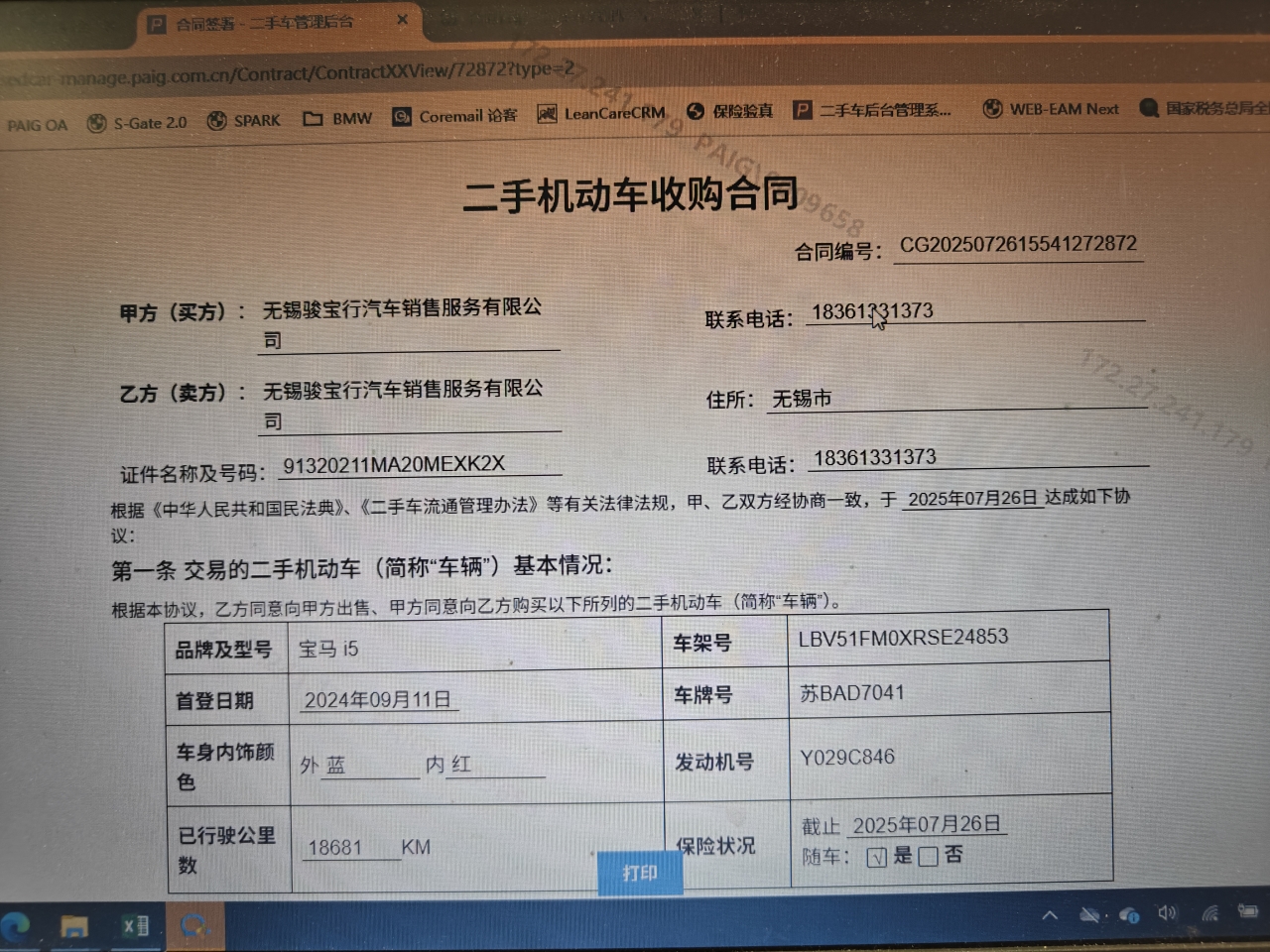This screenshot has height=952, width=1270.
Task: Click the 打印 print button
Action: (x=640, y=874)
